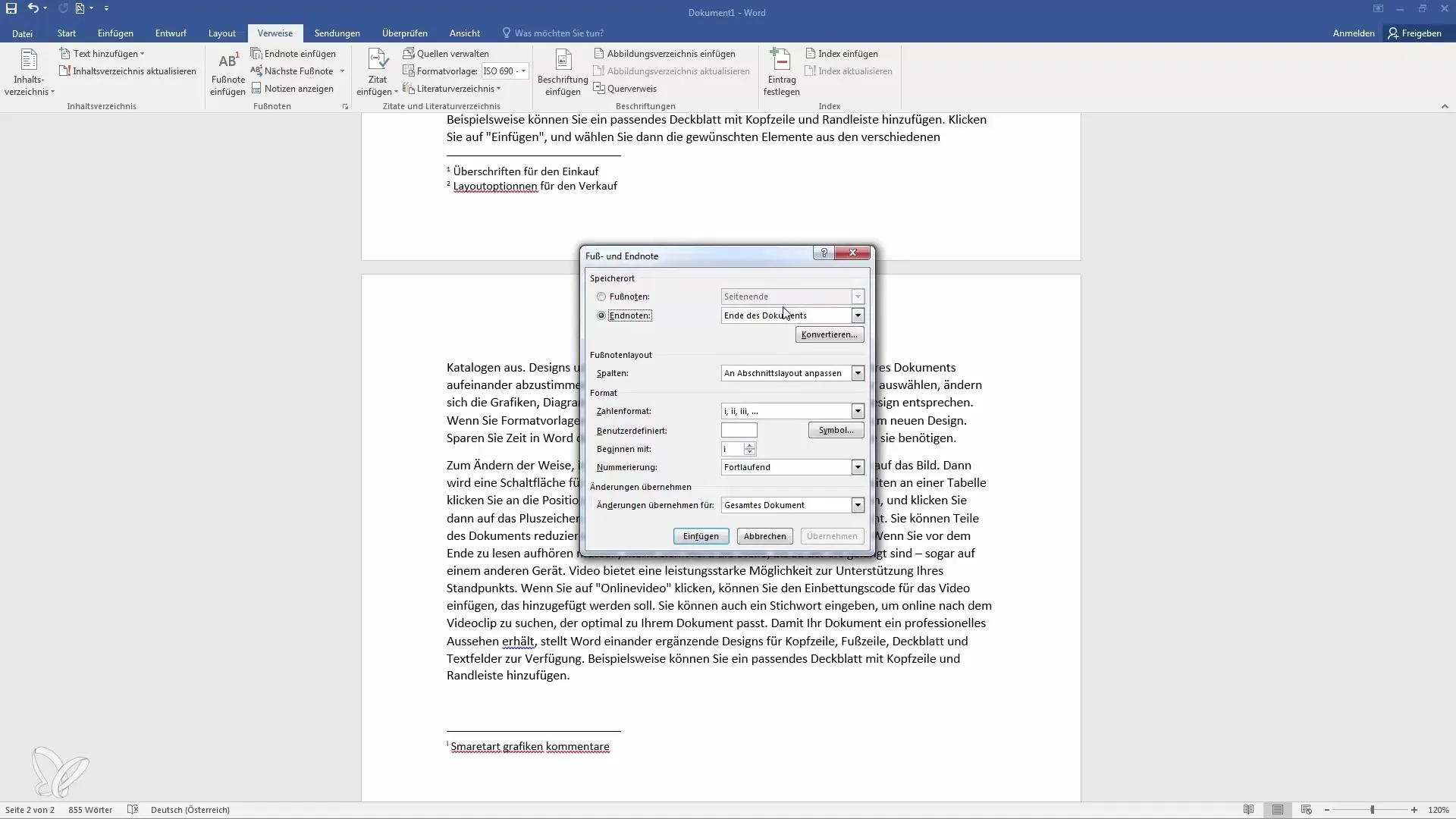The image size is (1456, 819).
Task: Click Deutsch (Österreich) language status
Action: tap(190, 810)
